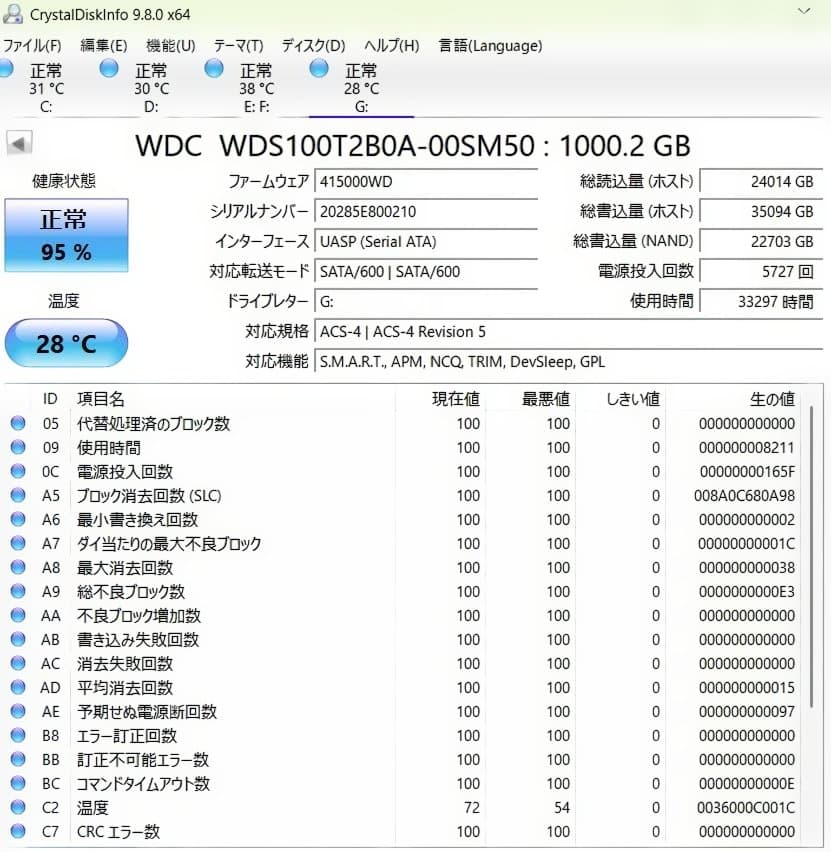831x852 pixels.
Task: Click the status orb for attribute C7
Action: coord(18,831)
